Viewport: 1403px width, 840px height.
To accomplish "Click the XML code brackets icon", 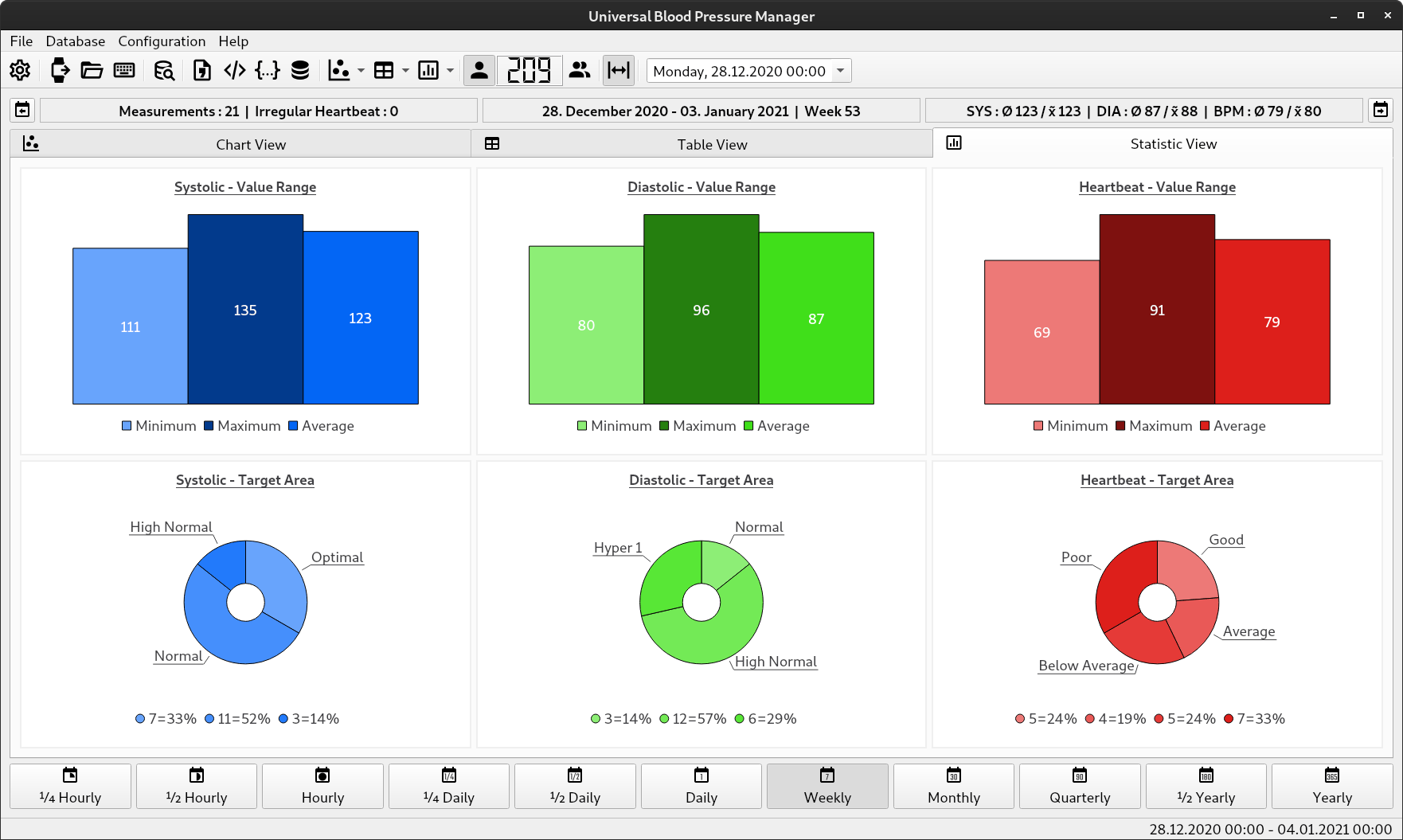I will click(235, 71).
